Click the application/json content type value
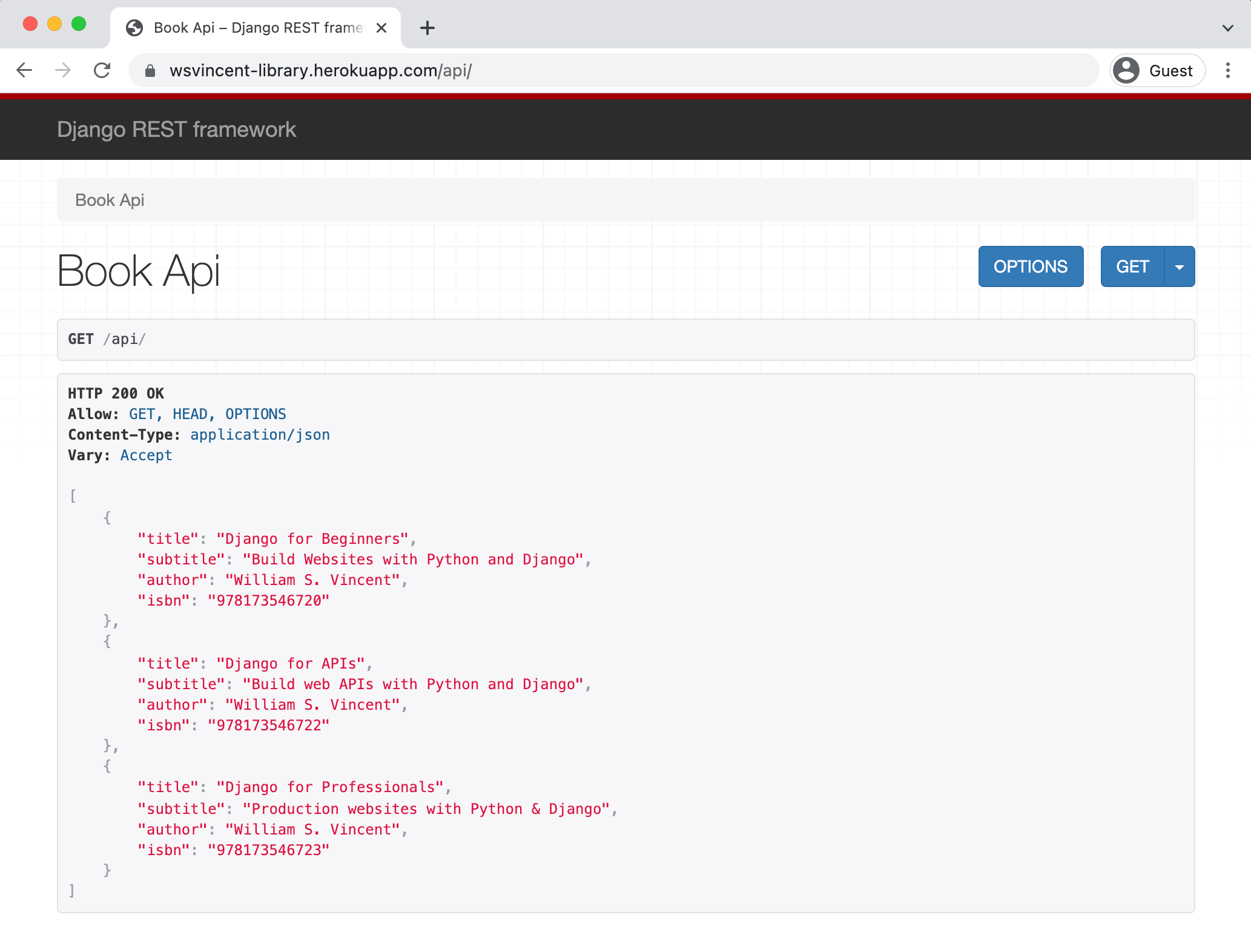The height and width of the screenshot is (952, 1251). click(260, 435)
